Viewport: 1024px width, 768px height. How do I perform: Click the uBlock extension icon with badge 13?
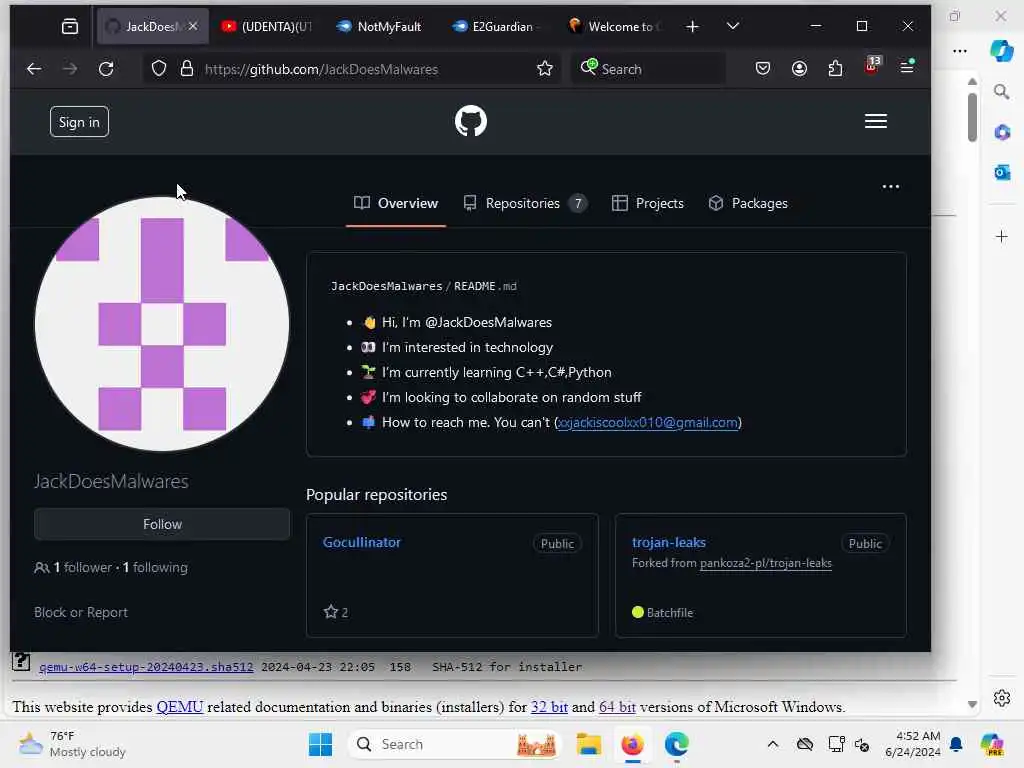pos(872,65)
